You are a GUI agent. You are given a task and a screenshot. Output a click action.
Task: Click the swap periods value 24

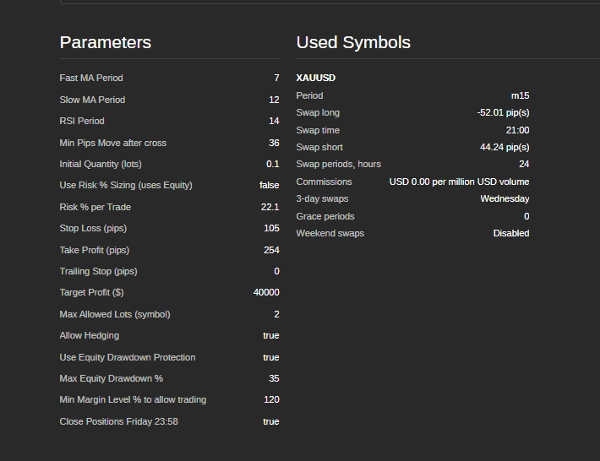524,164
